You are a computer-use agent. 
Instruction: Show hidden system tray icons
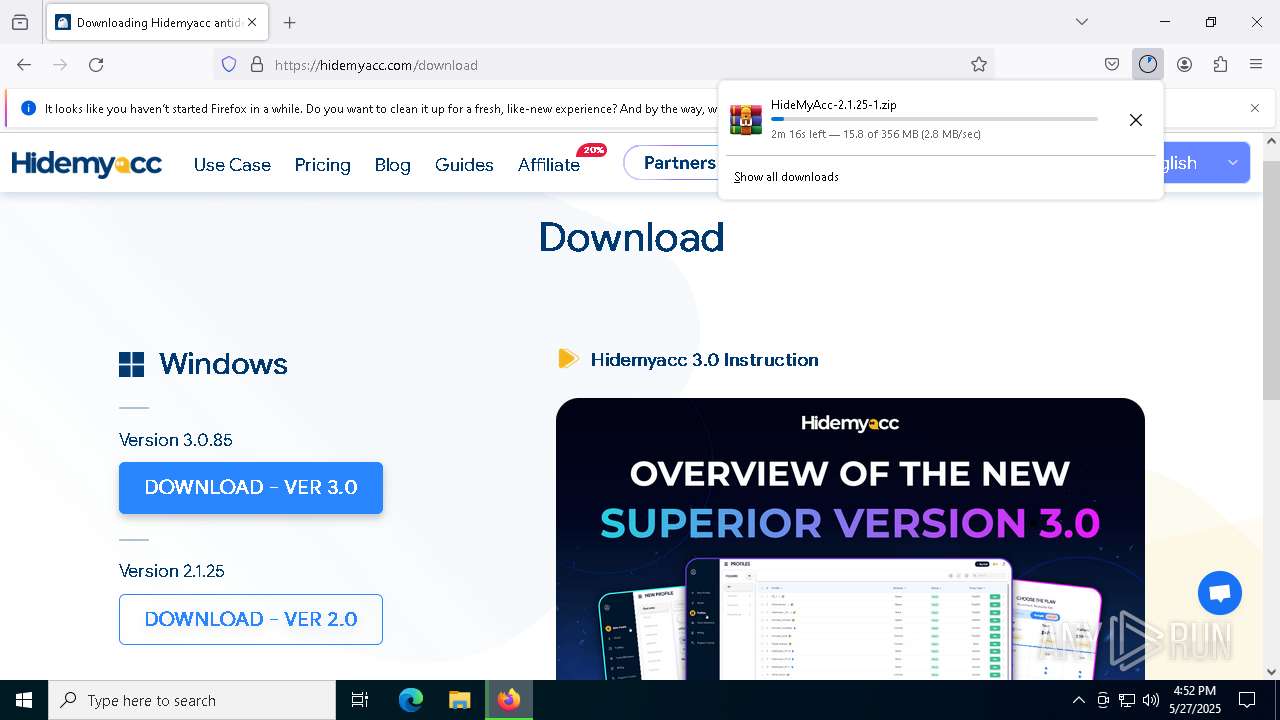click(x=1078, y=700)
